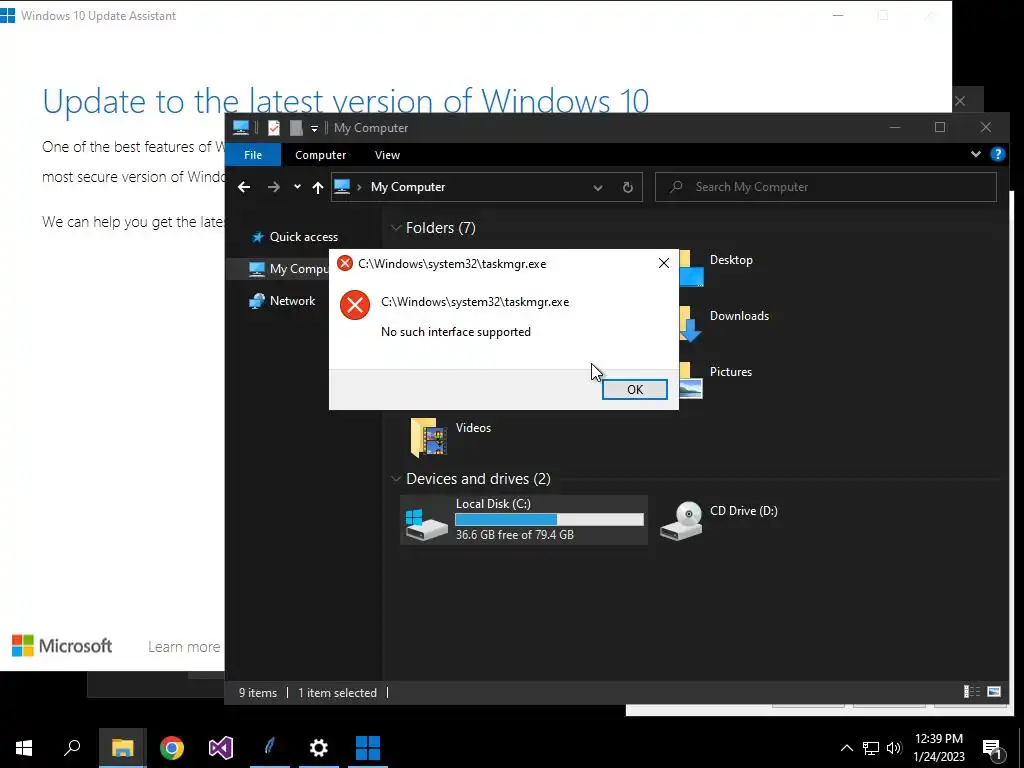
Task: Open the View ribbon tab
Action: point(387,155)
